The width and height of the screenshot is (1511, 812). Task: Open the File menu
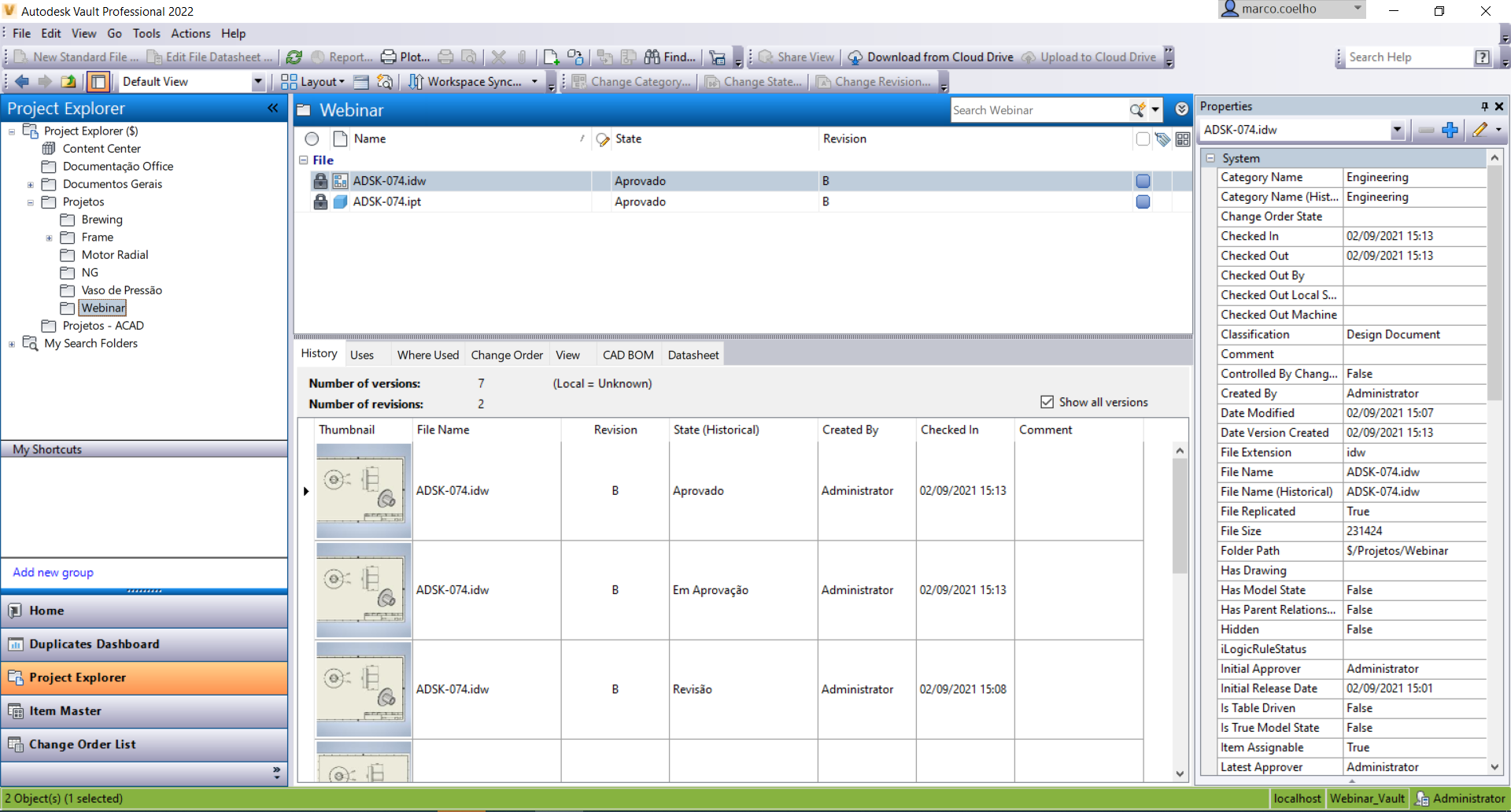[x=22, y=34]
